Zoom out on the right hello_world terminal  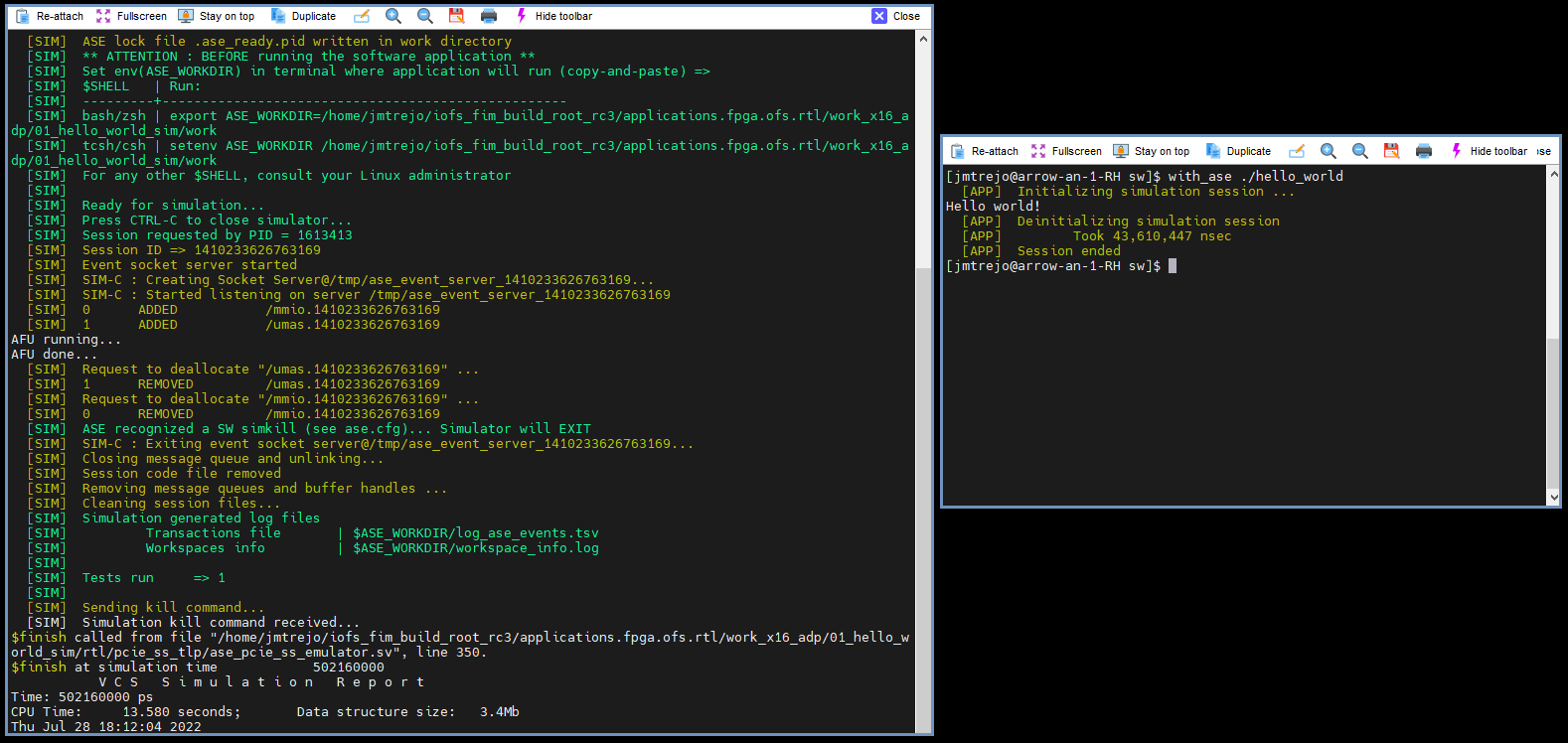pos(1360,151)
